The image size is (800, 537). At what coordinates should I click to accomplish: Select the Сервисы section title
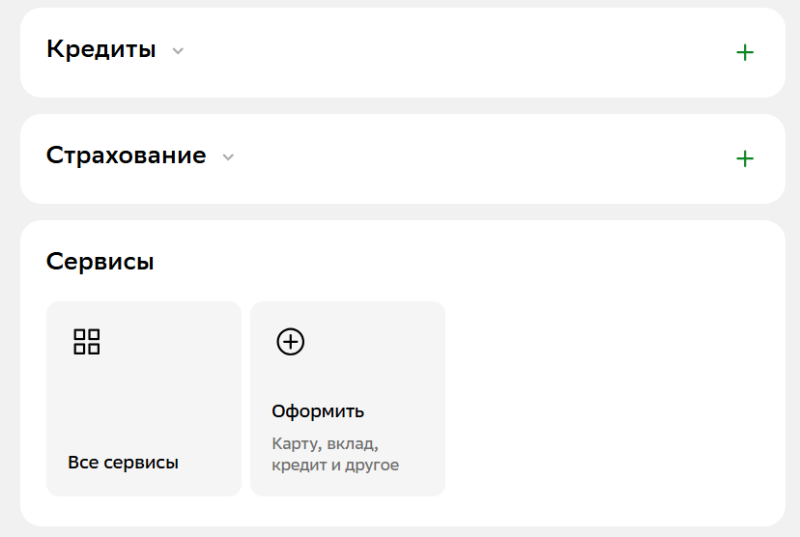[100, 262]
